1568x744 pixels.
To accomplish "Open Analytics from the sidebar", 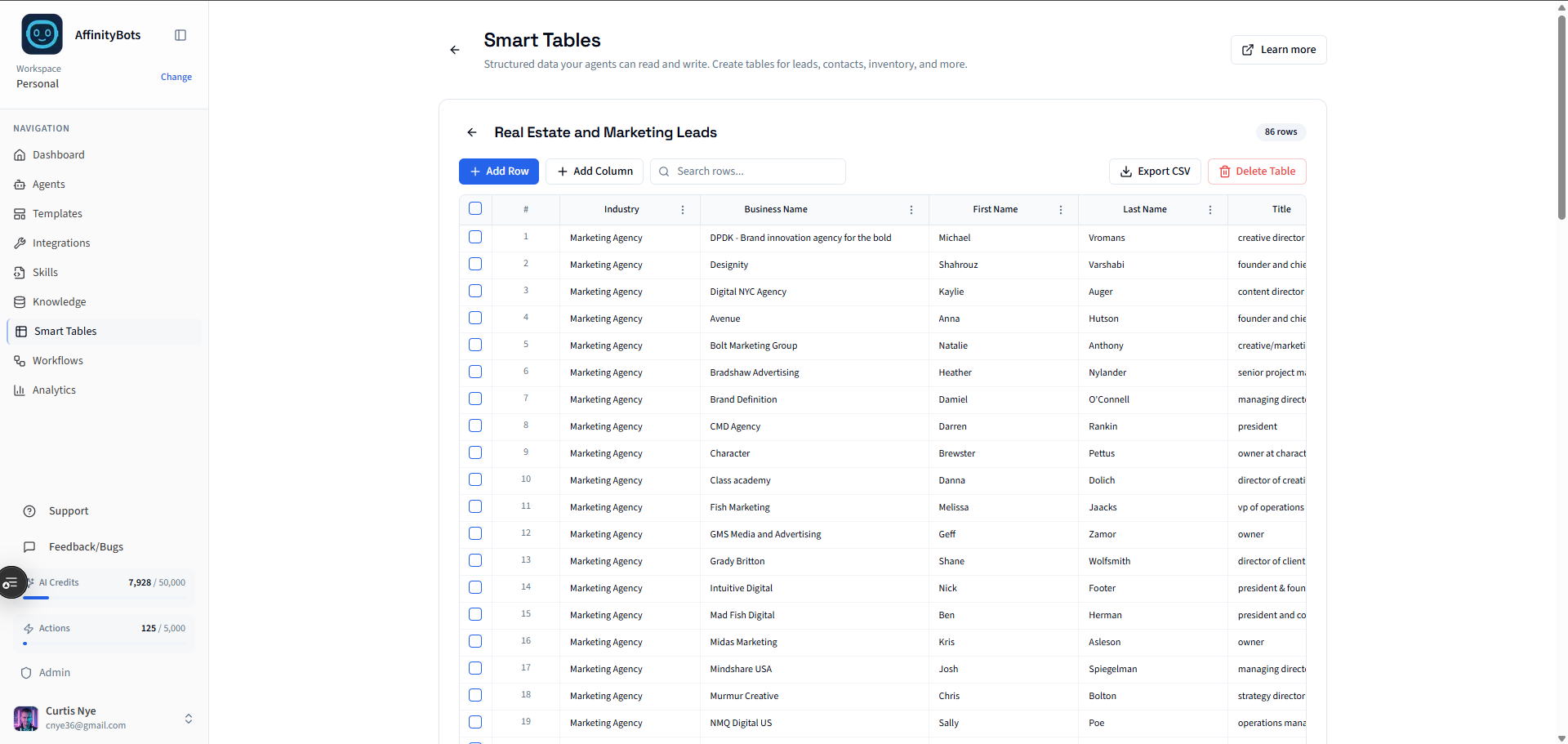I will pos(54,390).
